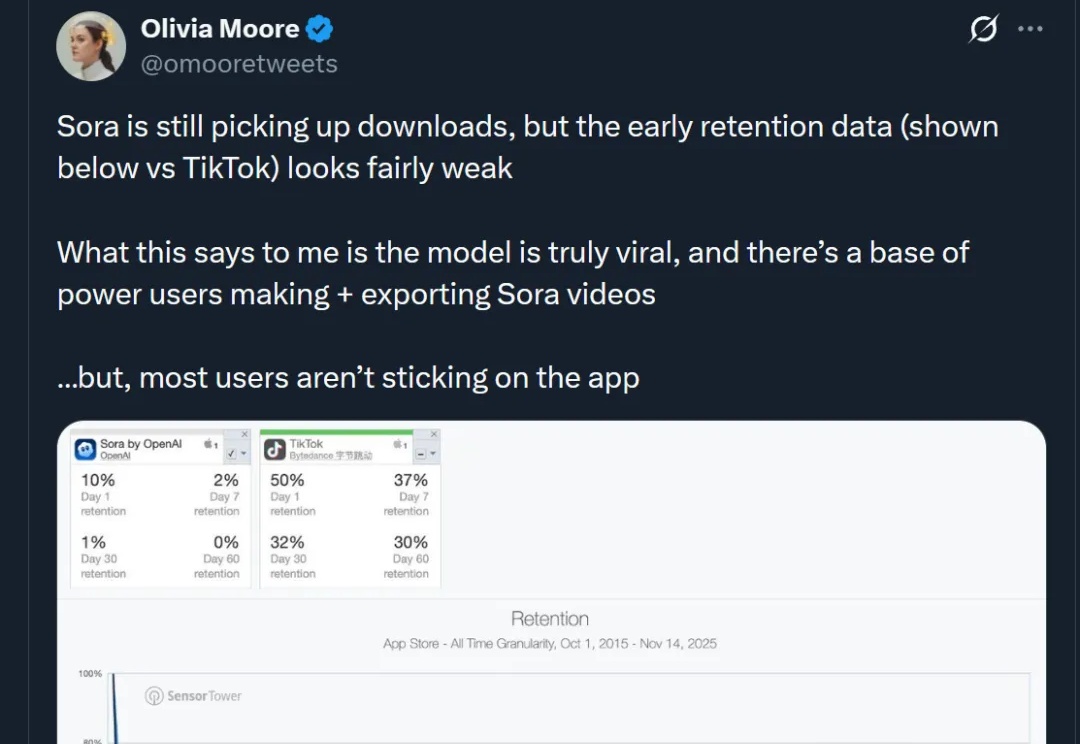Click the Sensor Tower logo in chart
1080x744 pixels.
(194, 696)
